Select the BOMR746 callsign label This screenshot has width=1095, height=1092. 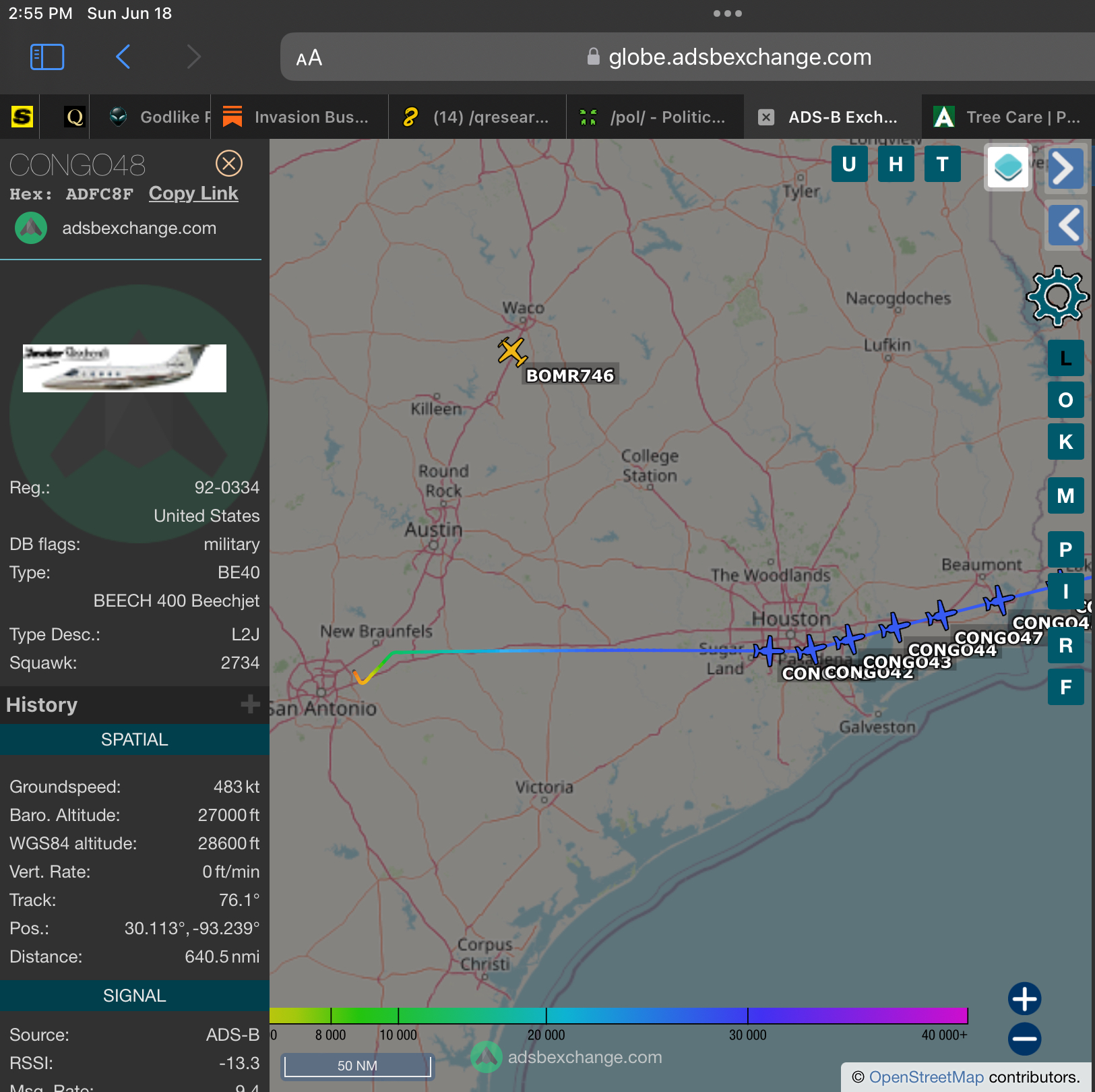(x=570, y=375)
